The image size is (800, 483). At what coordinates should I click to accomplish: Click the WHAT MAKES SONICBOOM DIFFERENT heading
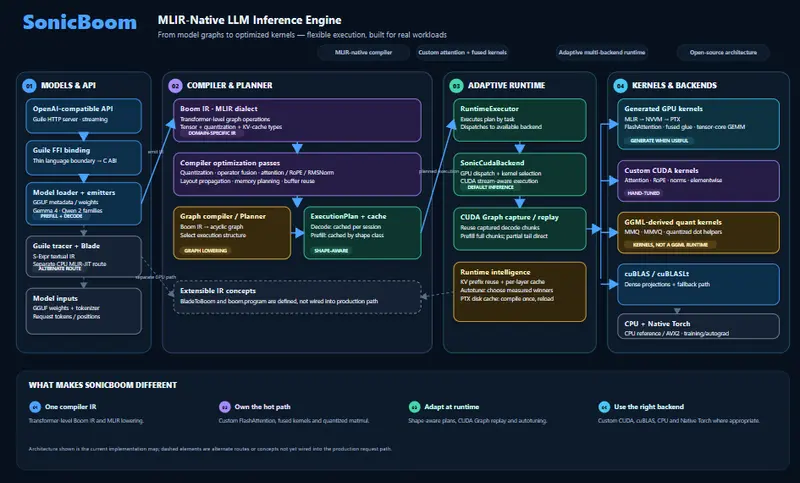tap(103, 385)
